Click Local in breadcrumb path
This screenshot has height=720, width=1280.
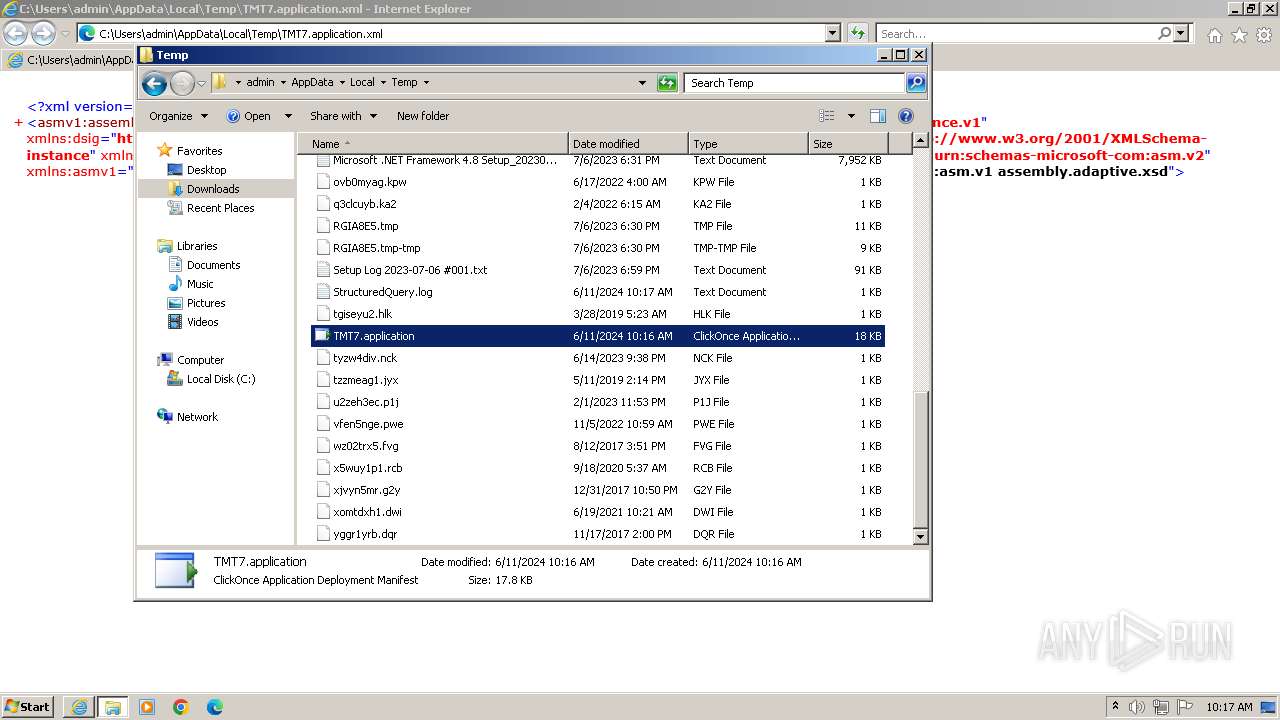point(362,83)
